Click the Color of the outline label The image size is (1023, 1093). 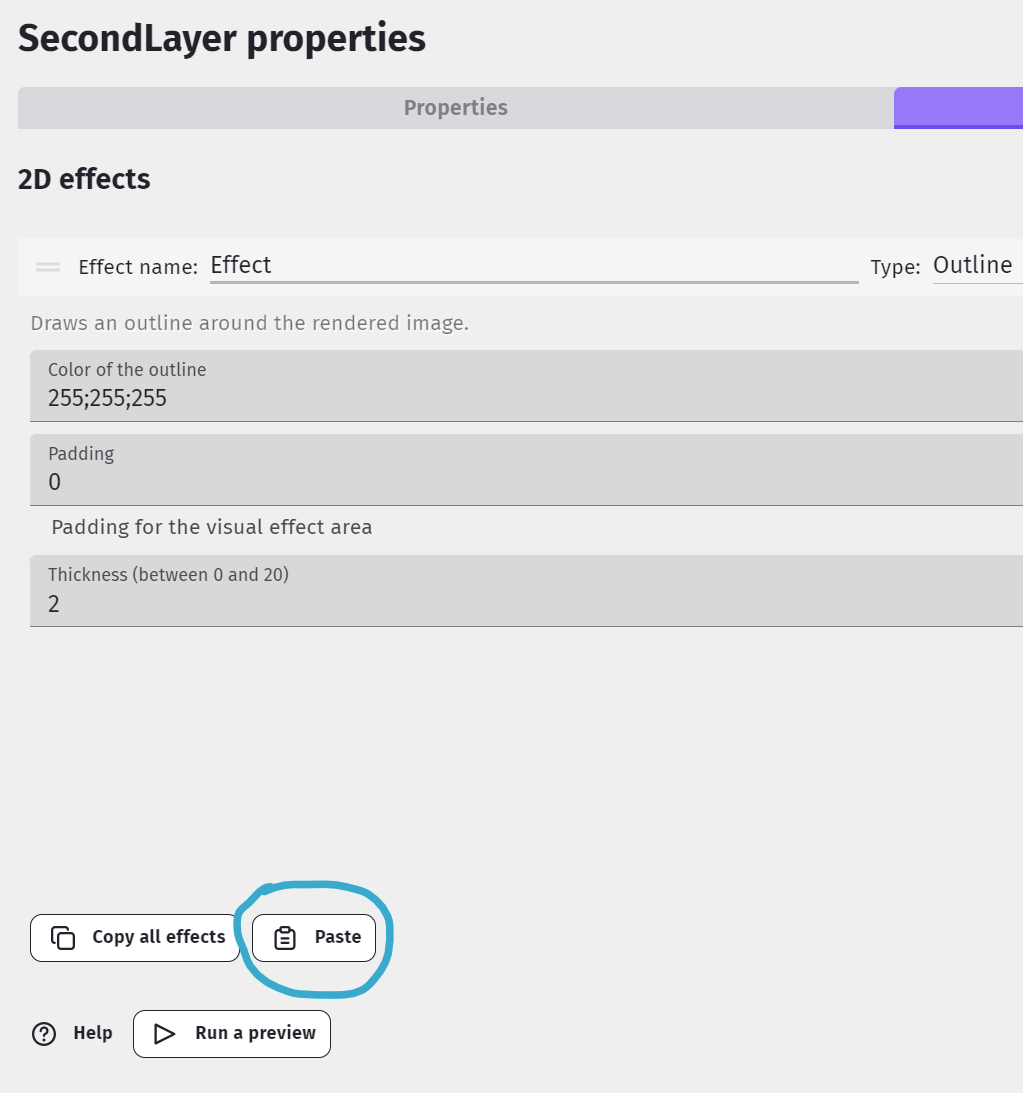pyautogui.click(x=127, y=370)
